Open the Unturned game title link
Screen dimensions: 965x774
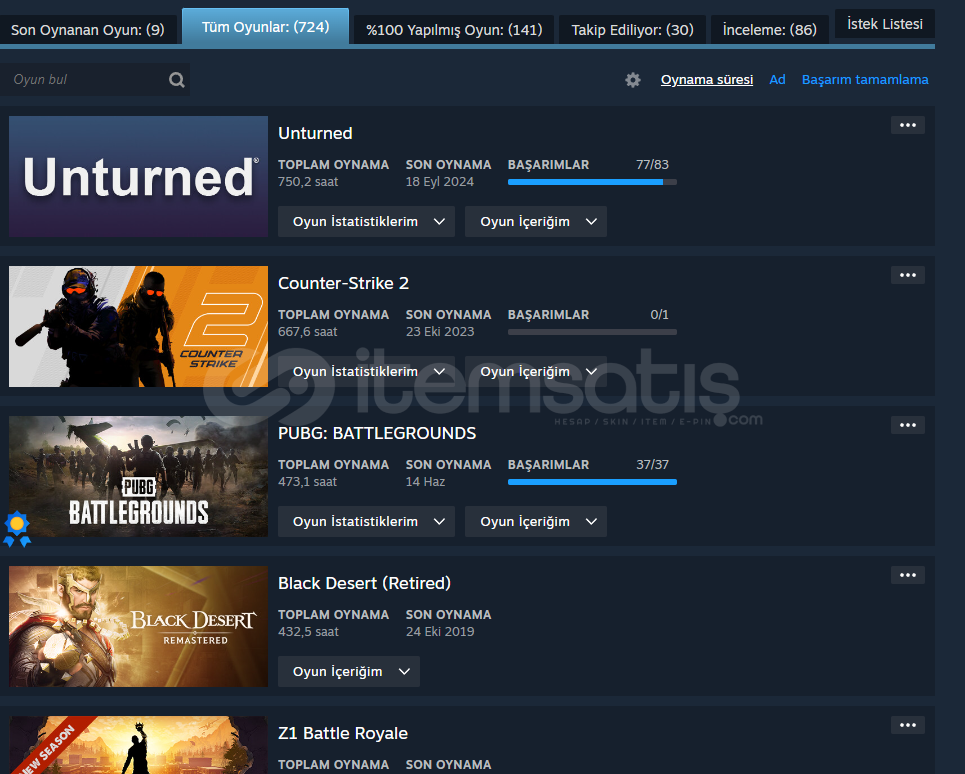pyautogui.click(x=315, y=133)
